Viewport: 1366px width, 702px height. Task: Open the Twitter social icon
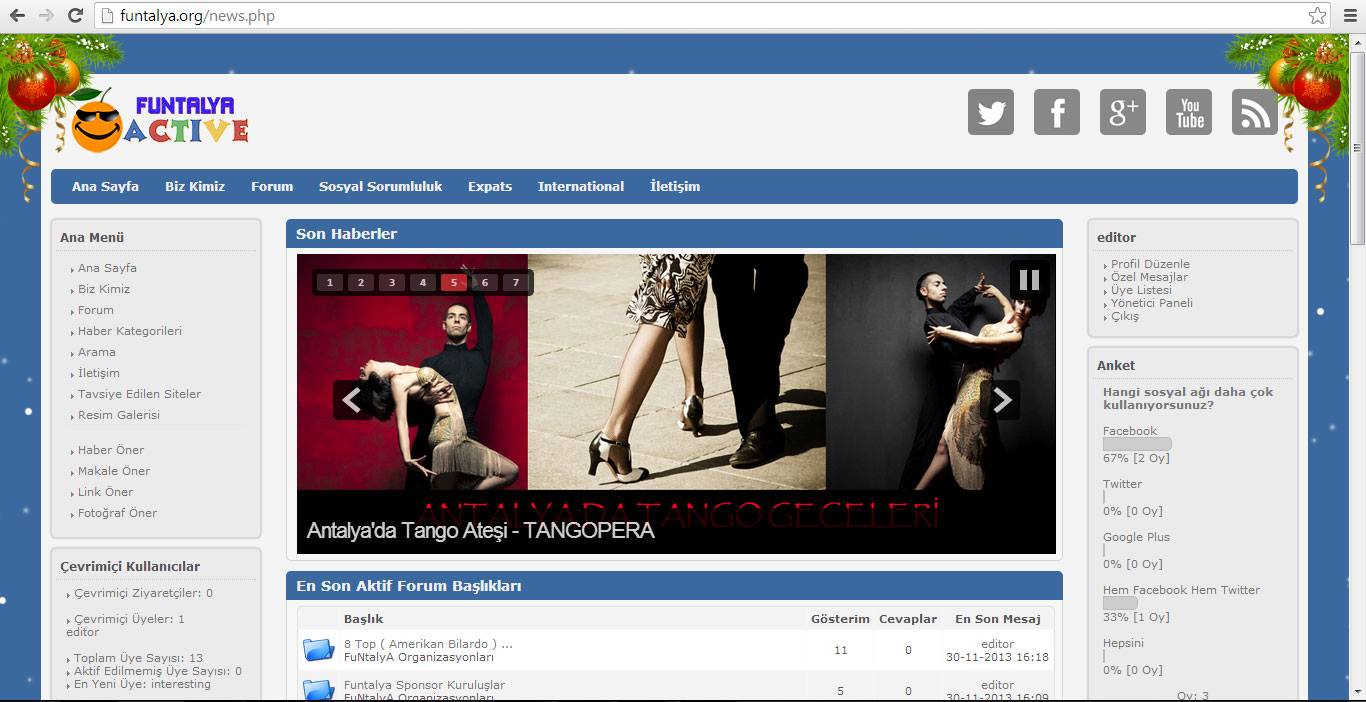[x=990, y=112]
